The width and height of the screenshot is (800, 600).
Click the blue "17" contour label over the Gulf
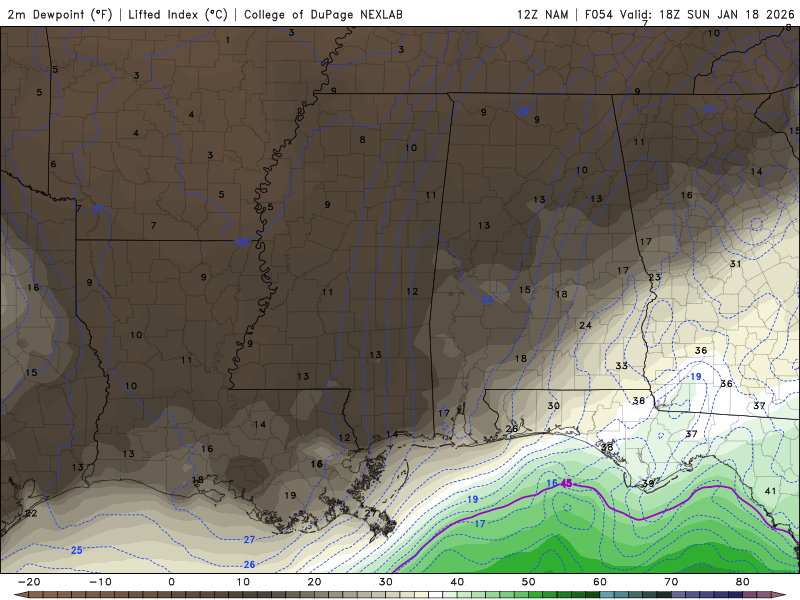(x=480, y=523)
